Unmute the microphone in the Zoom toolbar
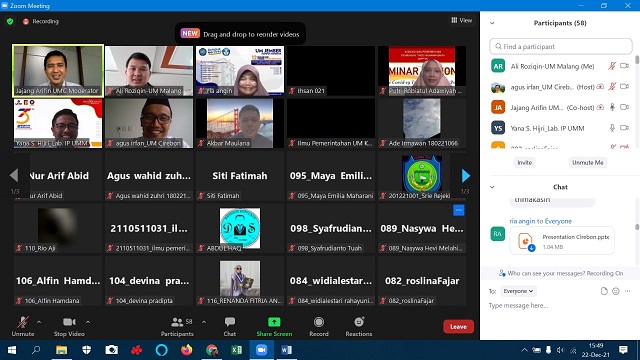This screenshot has width=640, height=360. [x=23, y=326]
